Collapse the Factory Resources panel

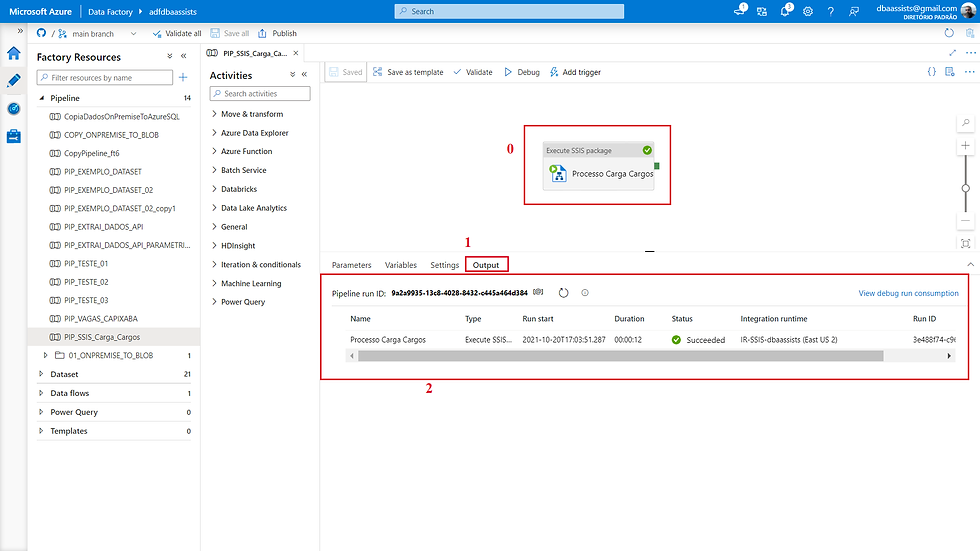click(x=184, y=56)
